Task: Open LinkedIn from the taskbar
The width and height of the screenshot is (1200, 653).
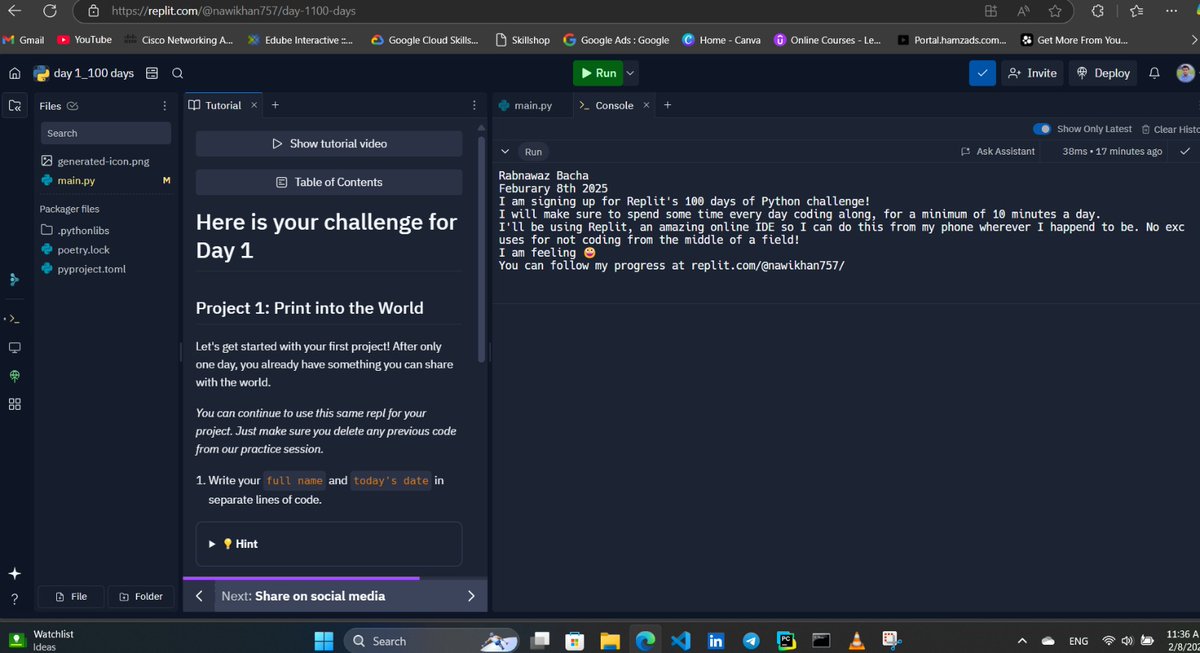Action: coord(716,641)
